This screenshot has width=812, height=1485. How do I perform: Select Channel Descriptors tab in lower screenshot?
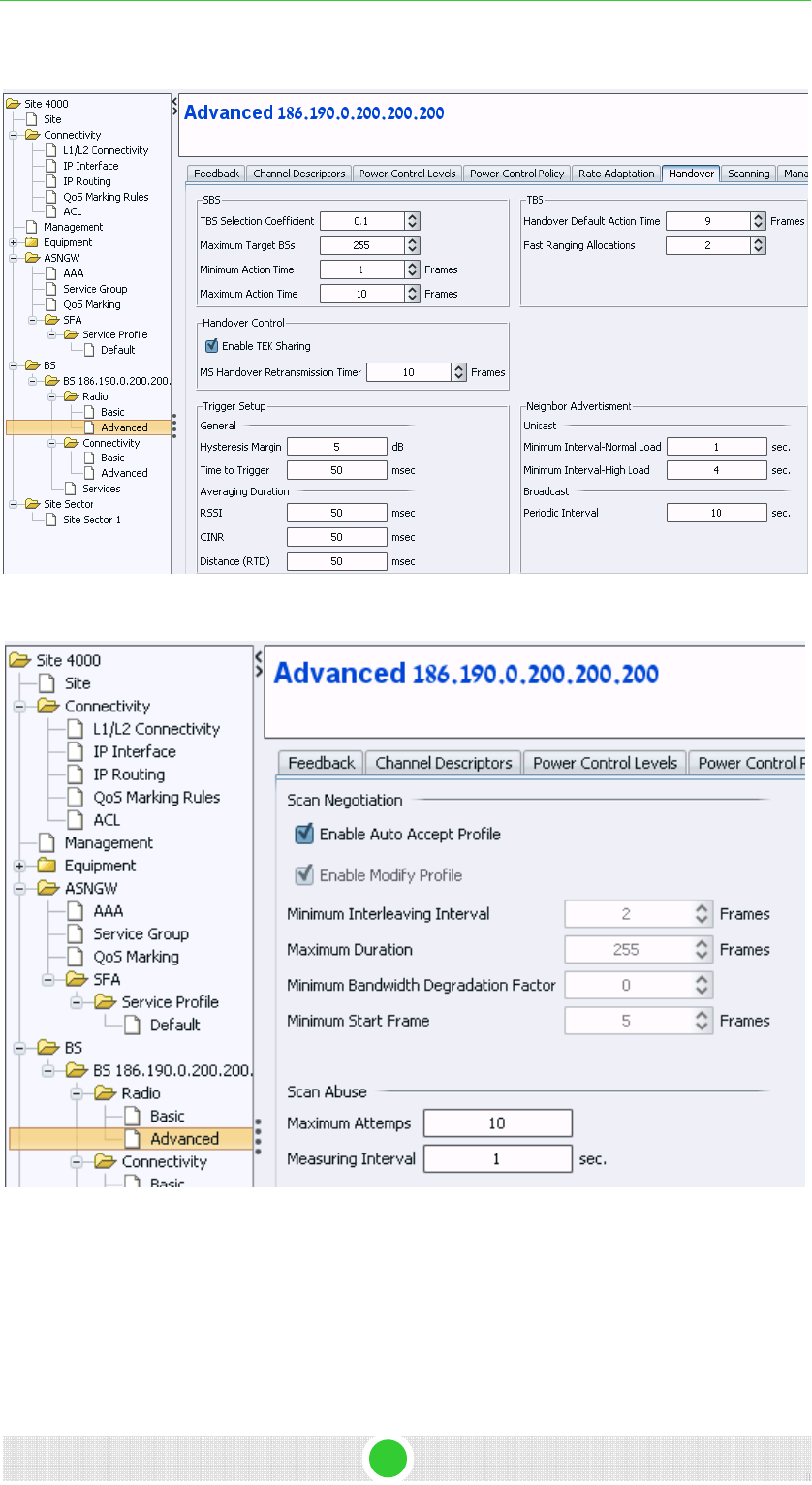click(444, 763)
